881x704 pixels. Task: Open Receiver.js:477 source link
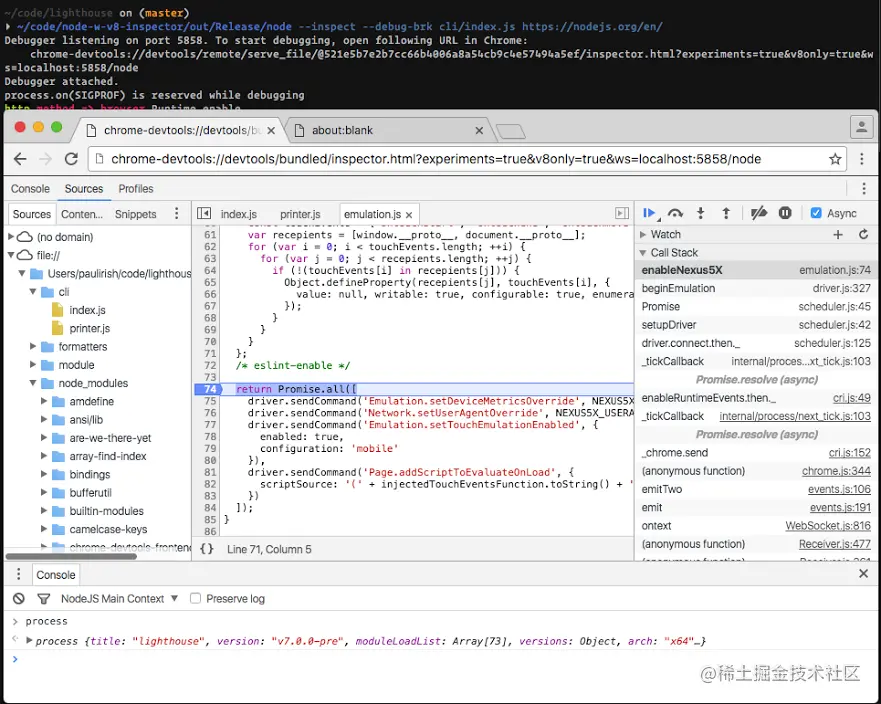(834, 544)
